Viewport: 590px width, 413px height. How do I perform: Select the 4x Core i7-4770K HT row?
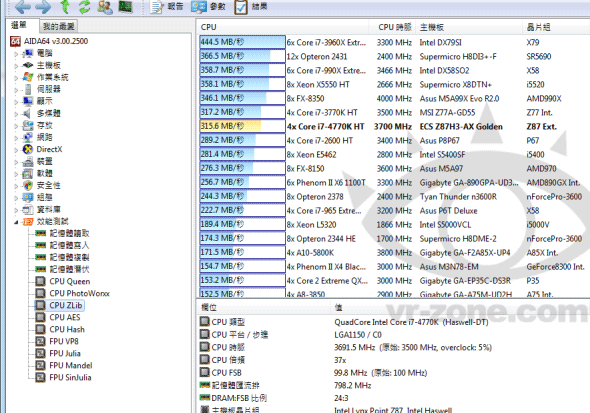[394, 127]
